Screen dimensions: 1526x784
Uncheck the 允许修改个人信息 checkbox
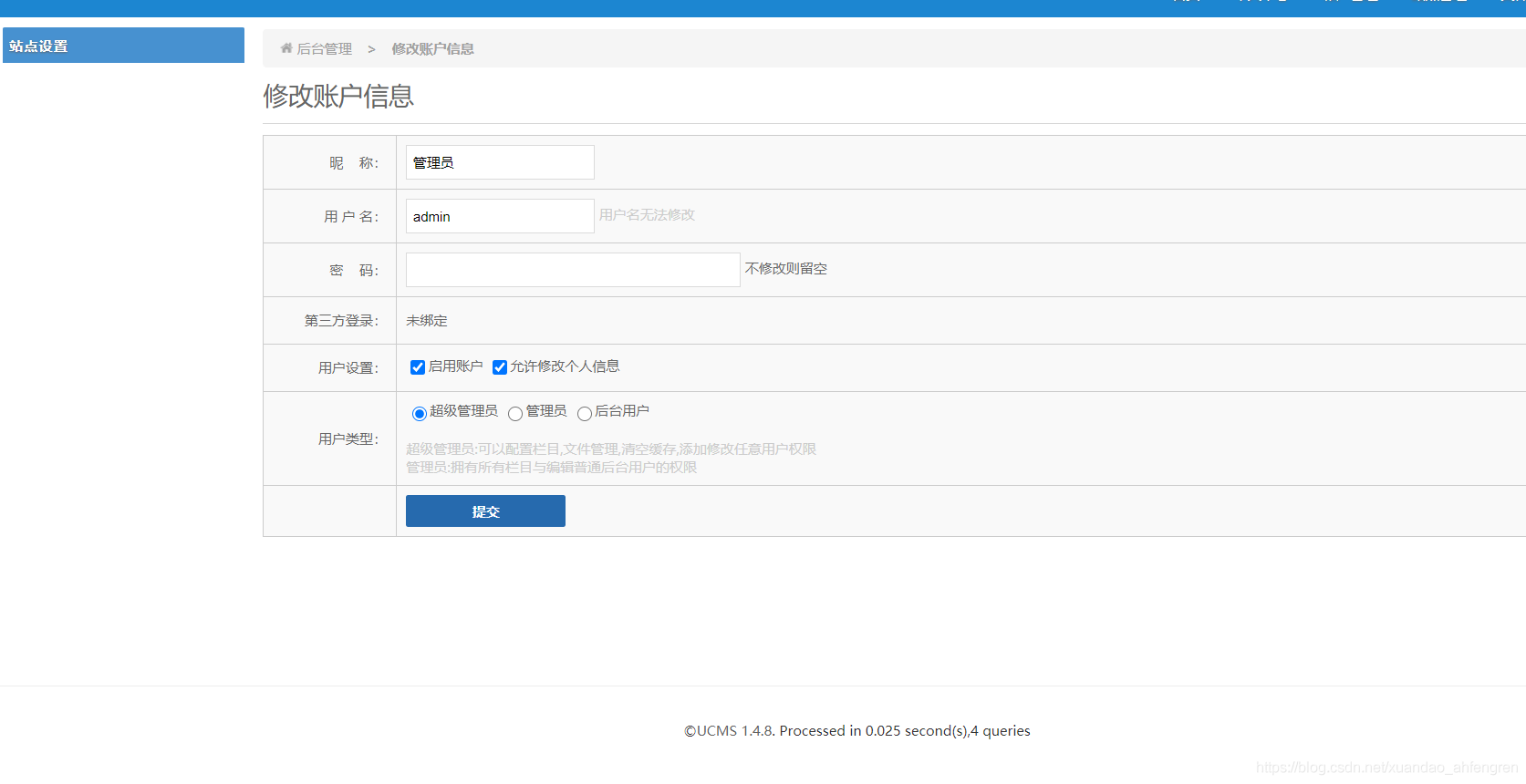(500, 367)
